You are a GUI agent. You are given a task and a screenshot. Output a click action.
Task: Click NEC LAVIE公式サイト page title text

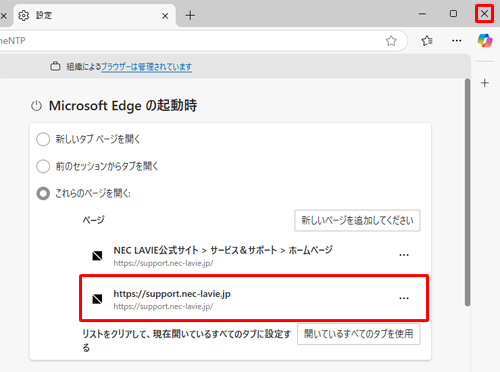click(223, 250)
